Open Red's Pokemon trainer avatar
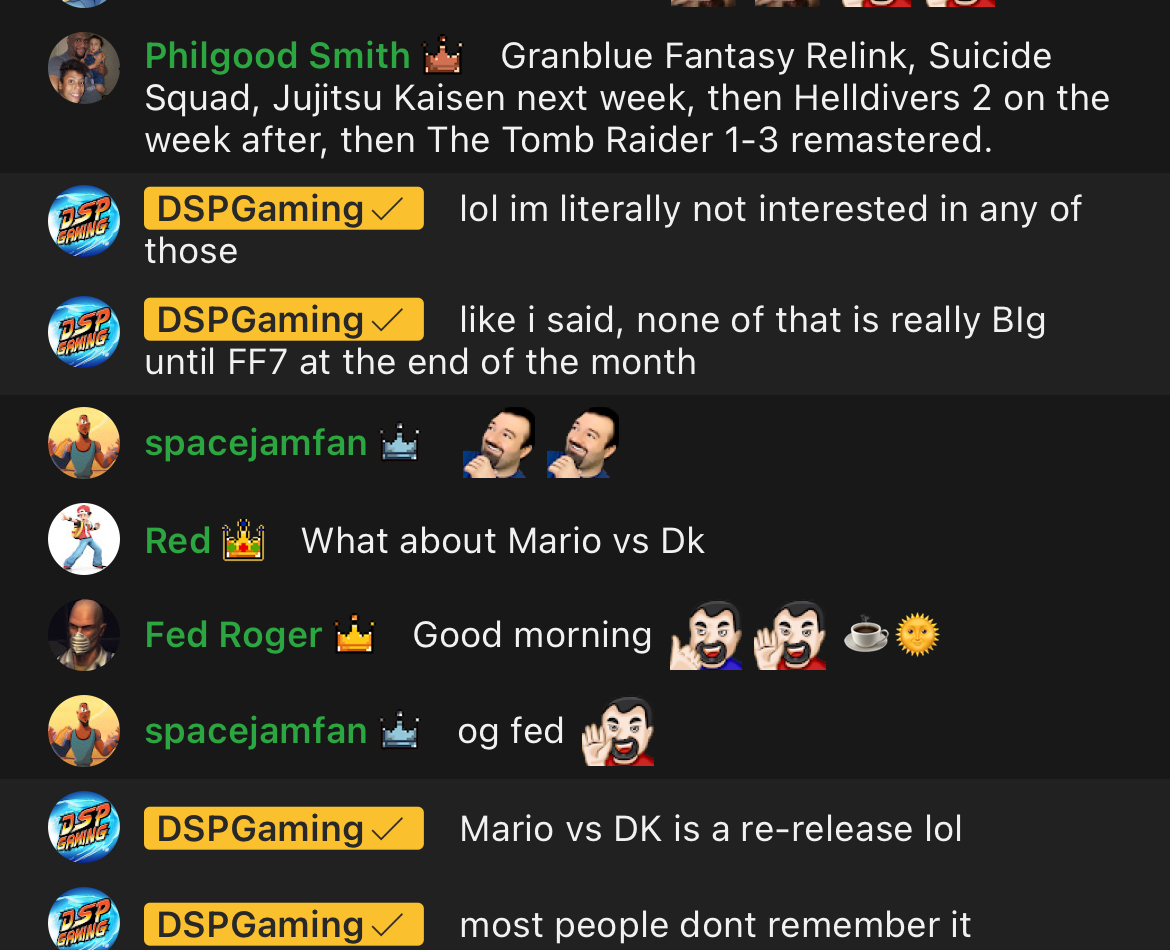The image size is (1170, 950). (84, 539)
